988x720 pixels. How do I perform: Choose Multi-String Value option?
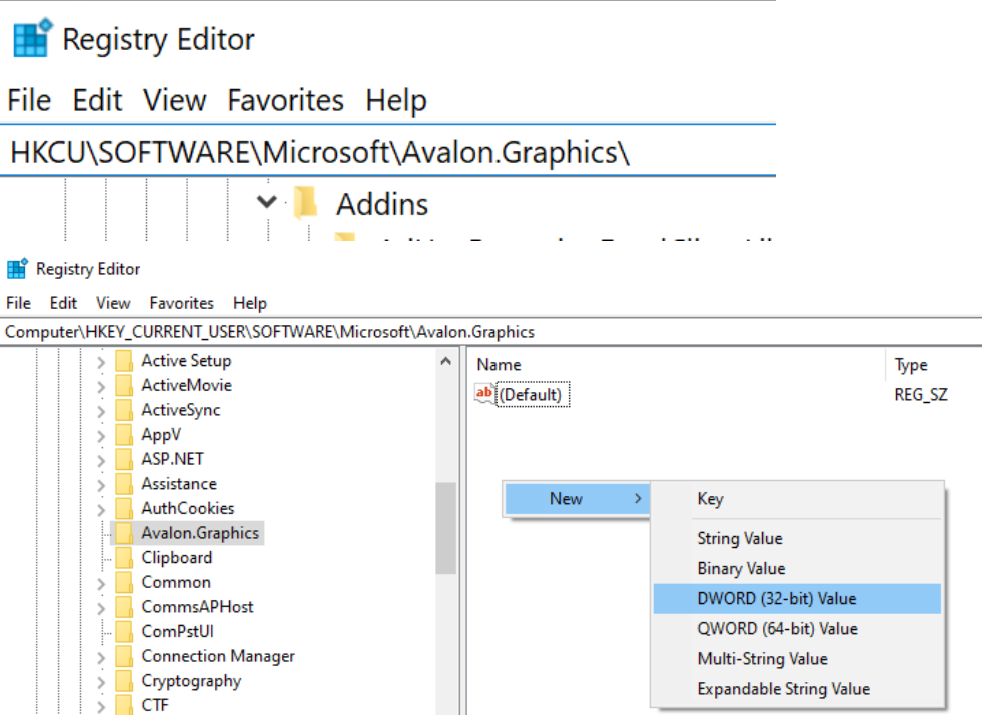tap(797, 659)
